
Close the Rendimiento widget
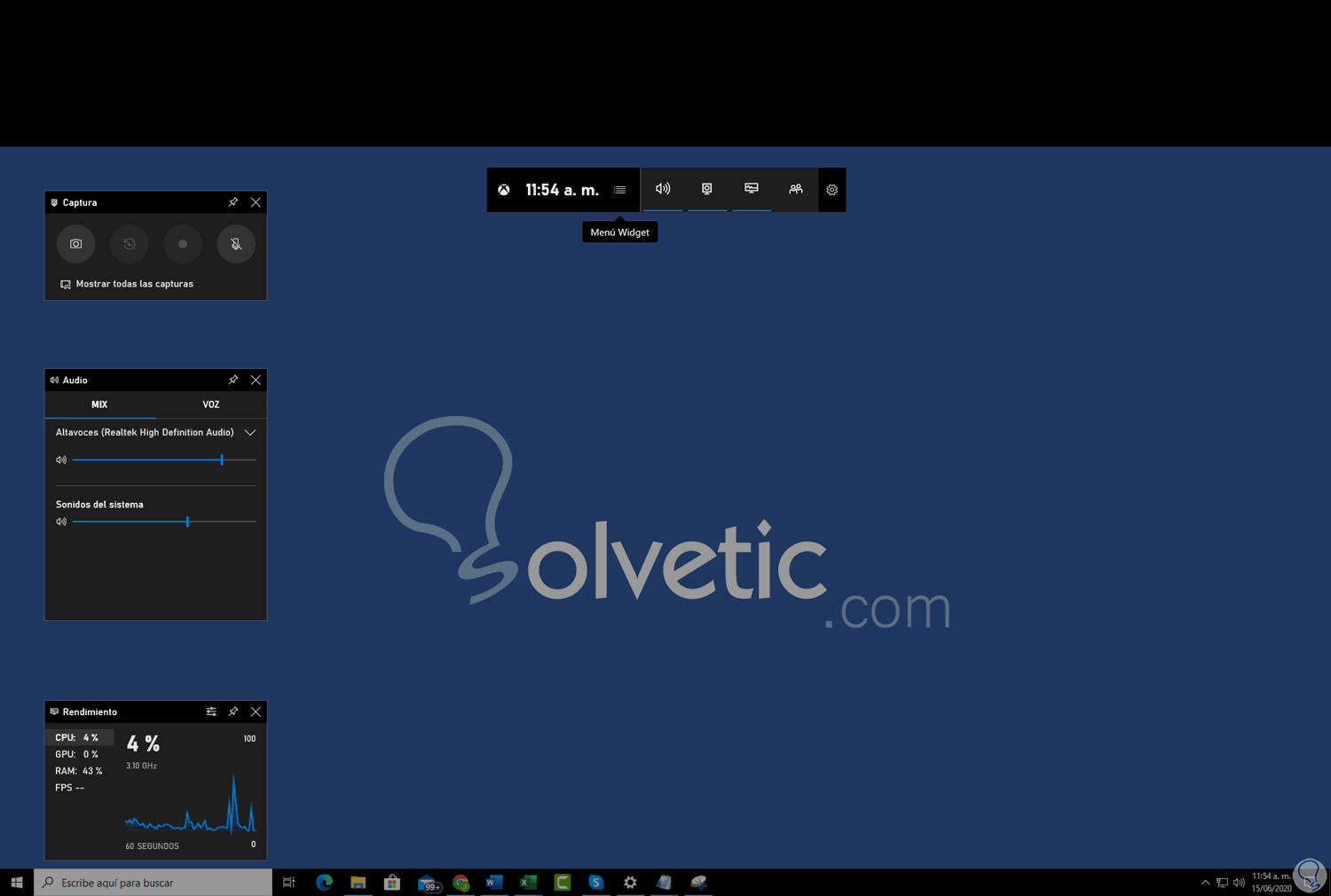(x=256, y=711)
